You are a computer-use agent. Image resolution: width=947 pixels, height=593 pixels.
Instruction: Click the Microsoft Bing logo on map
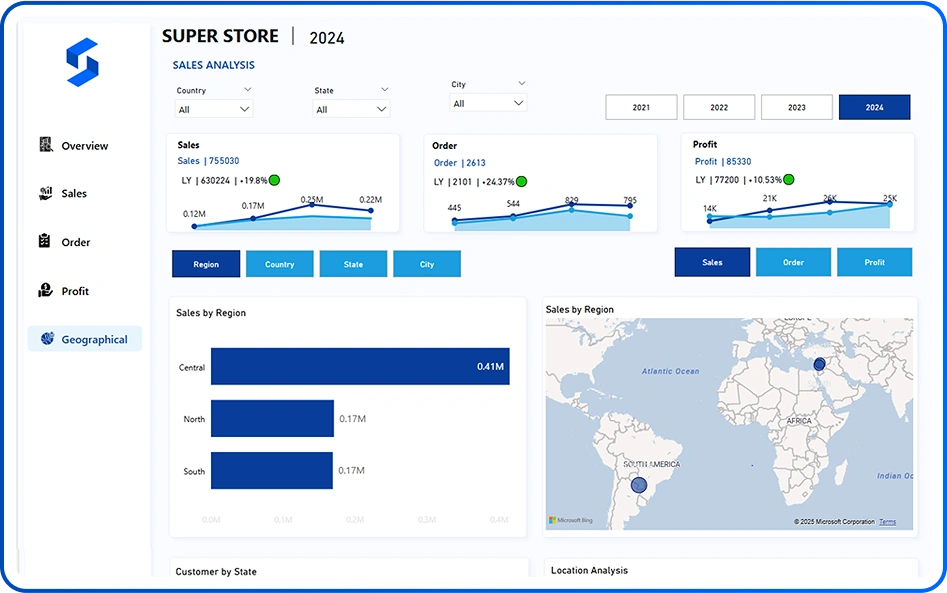click(571, 521)
